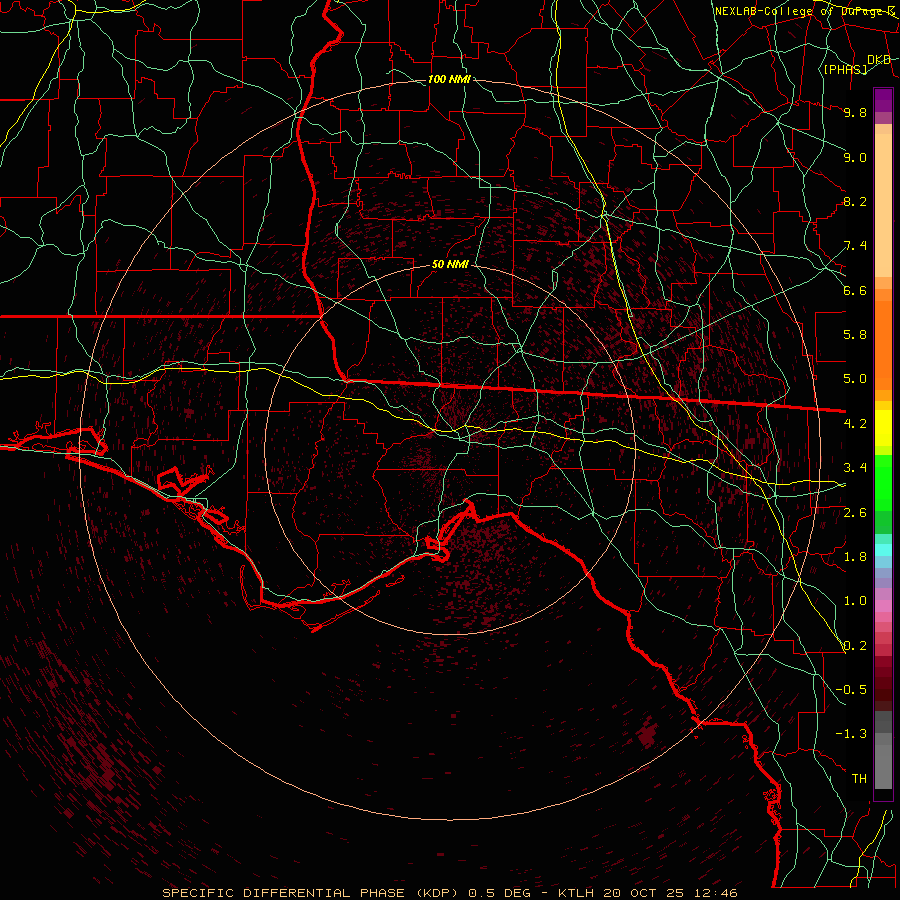
Task: Pick the cyan segment of the color bar
Action: pyautogui.click(x=883, y=550)
